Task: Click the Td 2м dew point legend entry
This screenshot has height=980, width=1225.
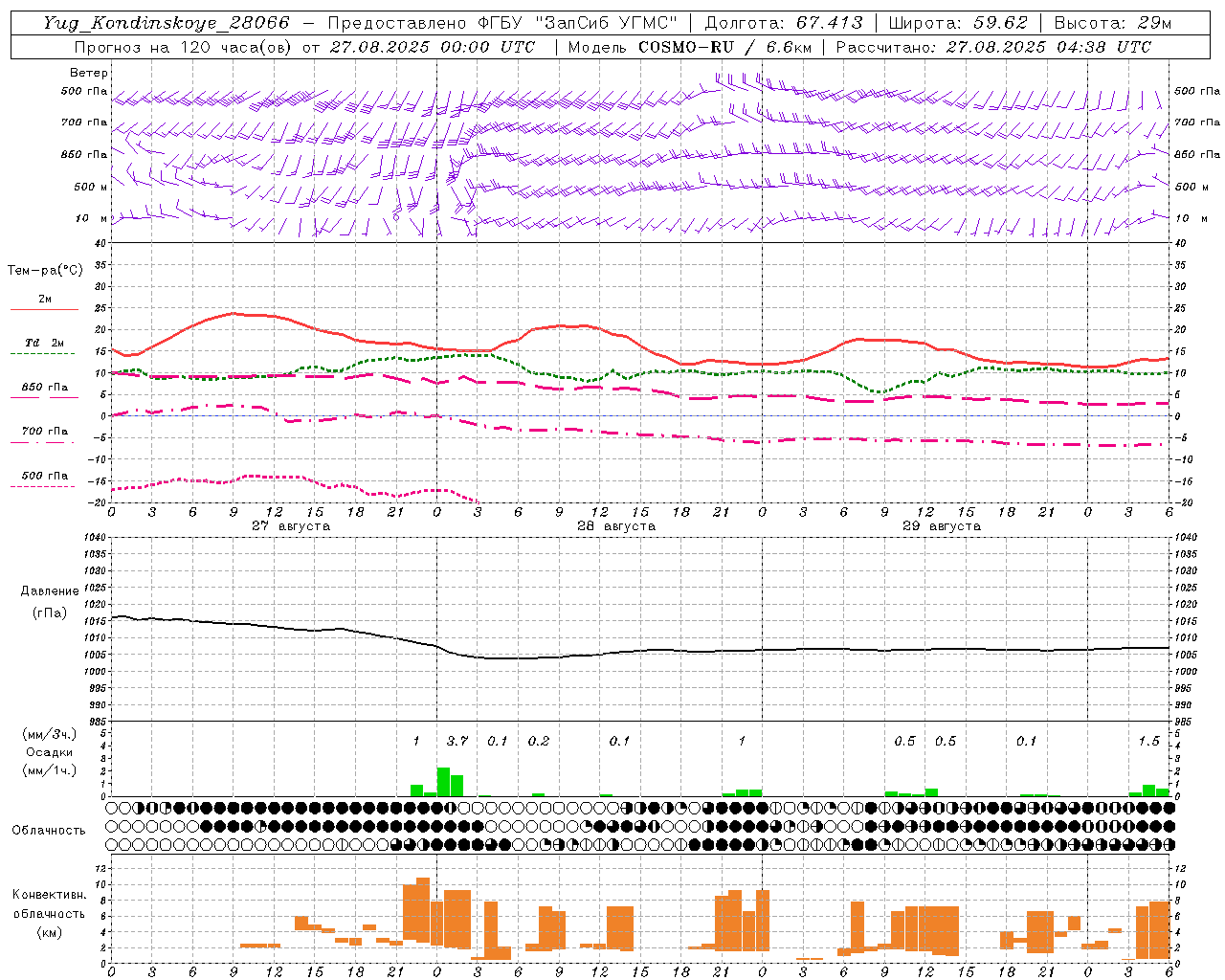Action: [x=44, y=347]
